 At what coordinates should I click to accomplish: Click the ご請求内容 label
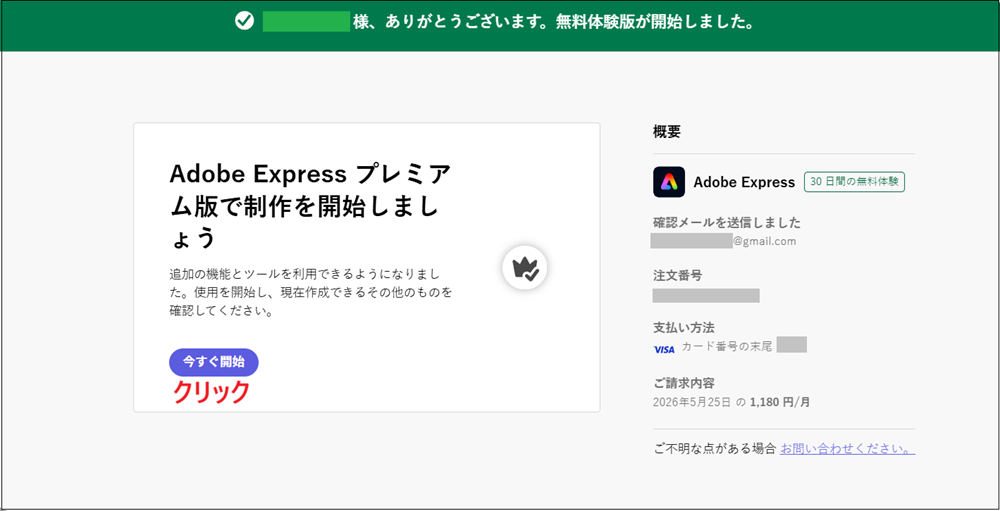point(684,383)
